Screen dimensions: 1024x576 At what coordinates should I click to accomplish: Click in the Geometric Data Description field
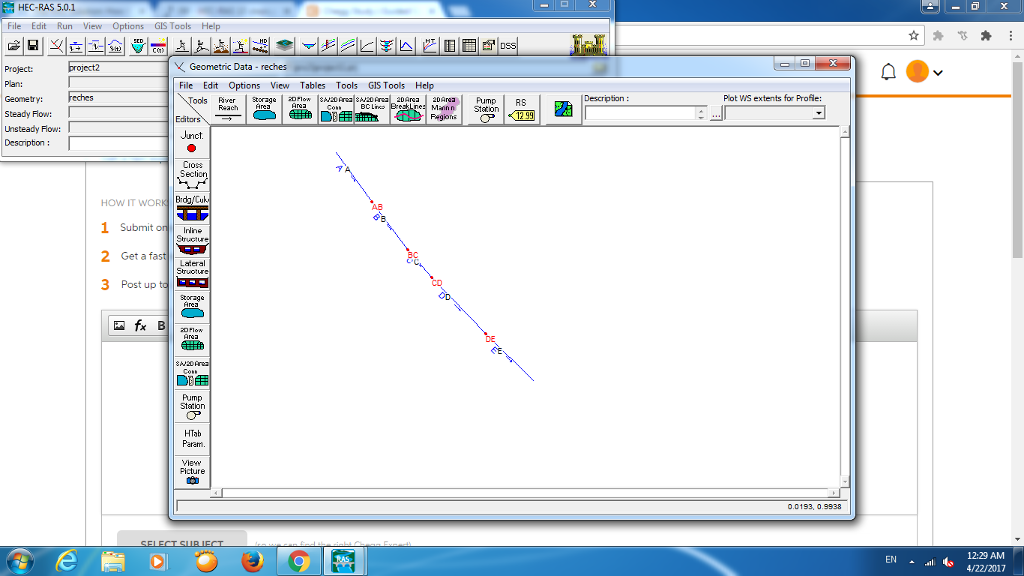pos(639,114)
